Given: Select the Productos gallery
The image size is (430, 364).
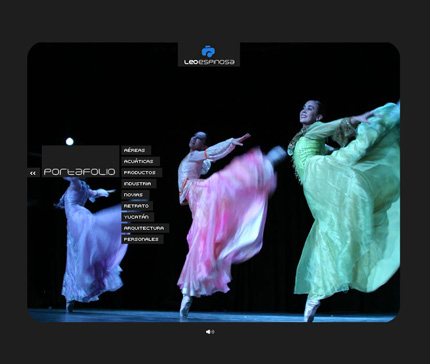Looking at the screenshot, I should (142, 173).
